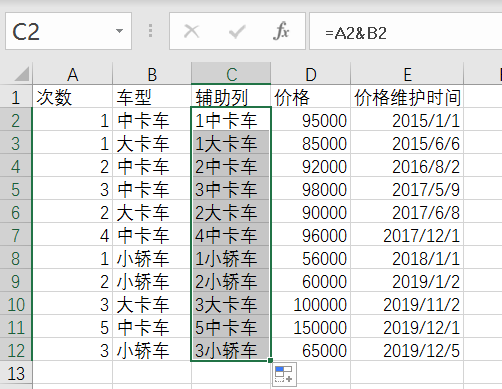Image resolution: width=502 pixels, height=389 pixels.
Task: Open the Auto Fill Options icon below column C
Action: (284, 375)
